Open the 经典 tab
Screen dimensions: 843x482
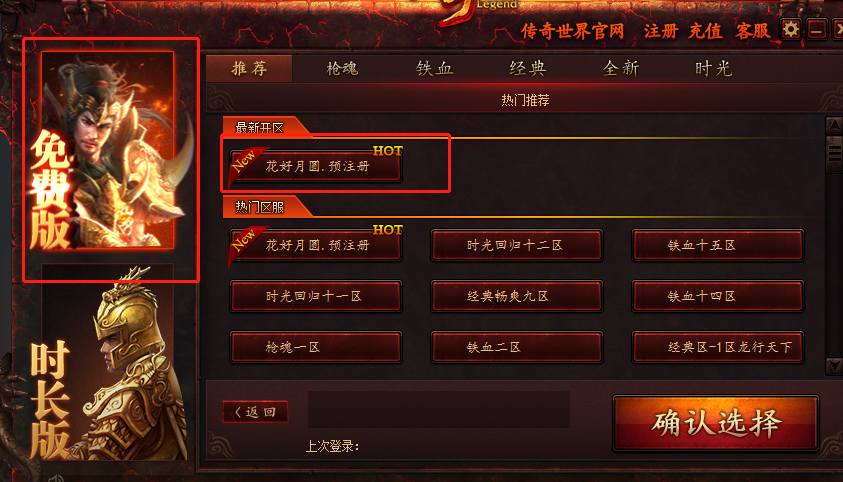point(527,69)
